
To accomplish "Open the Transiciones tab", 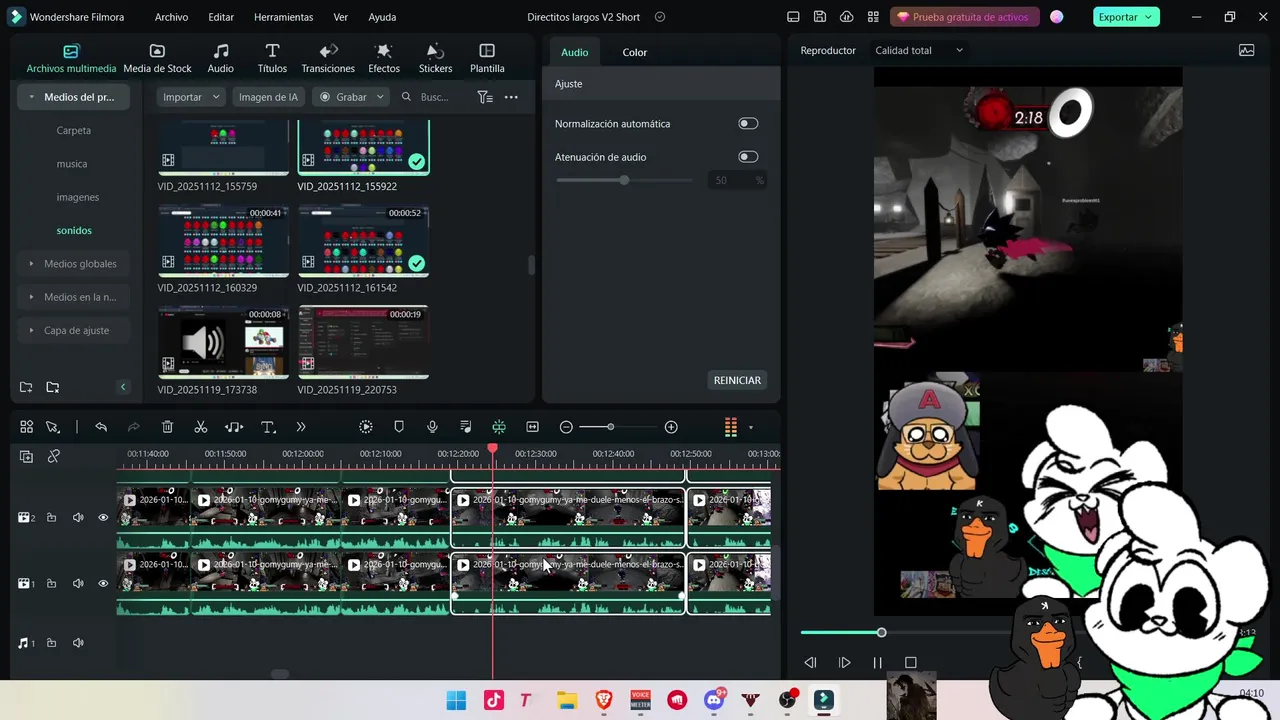I will click(328, 59).
